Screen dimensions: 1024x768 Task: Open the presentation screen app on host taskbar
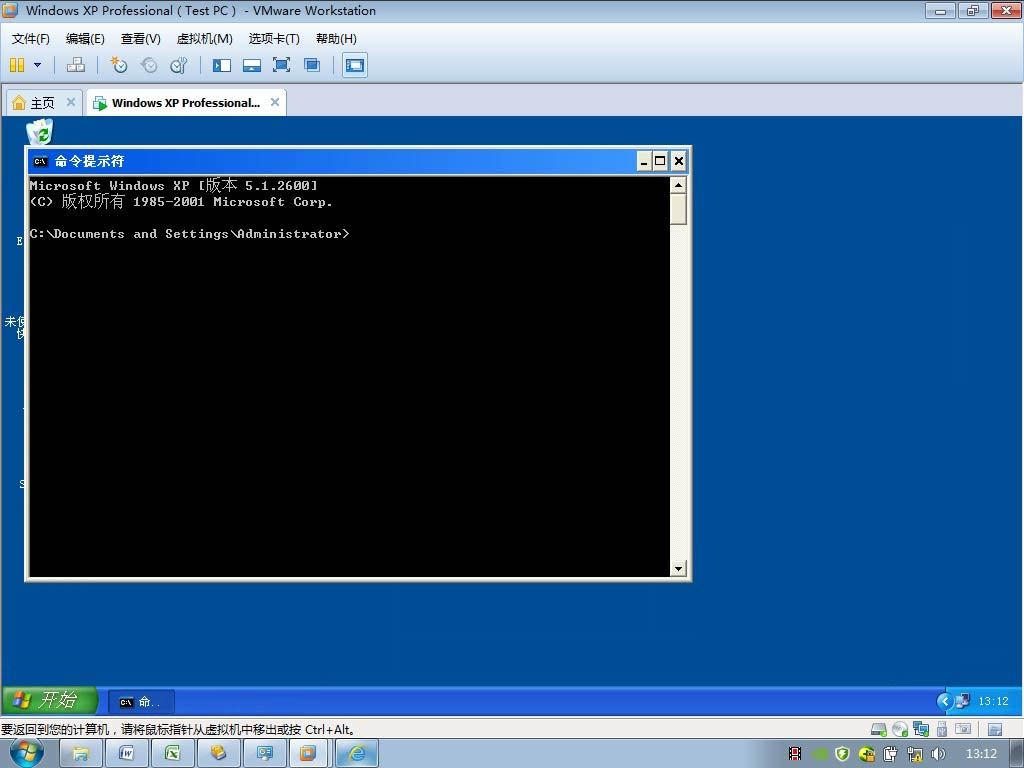(x=264, y=754)
